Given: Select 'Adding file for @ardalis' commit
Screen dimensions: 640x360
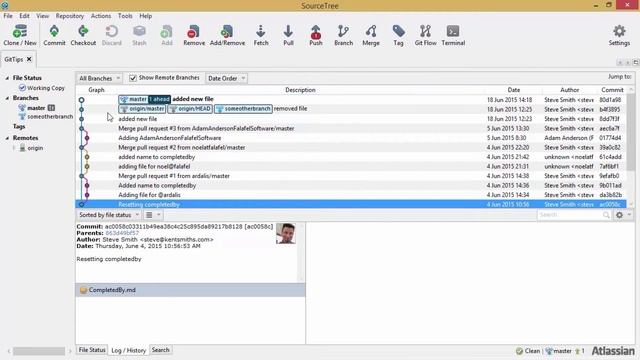Looking at the screenshot, I should pos(351,195).
